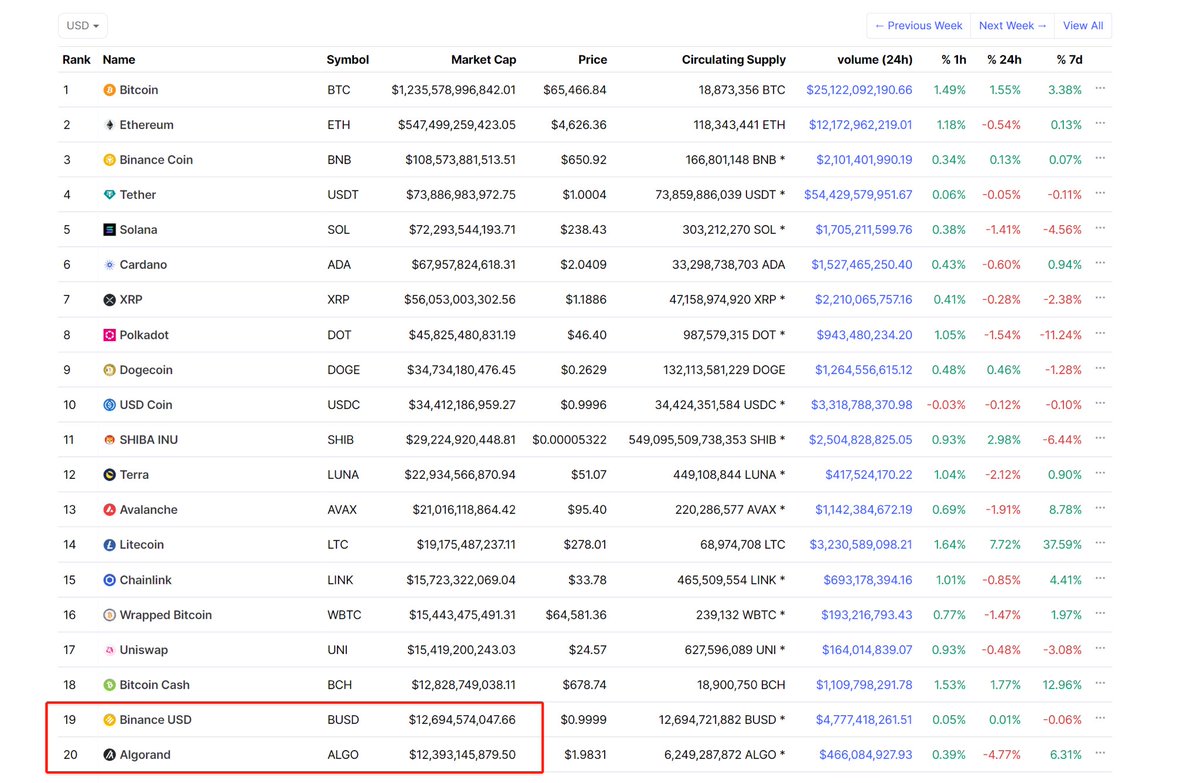Sort table by volume (24h) header
This screenshot has height=783, width=1200.
coord(874,60)
